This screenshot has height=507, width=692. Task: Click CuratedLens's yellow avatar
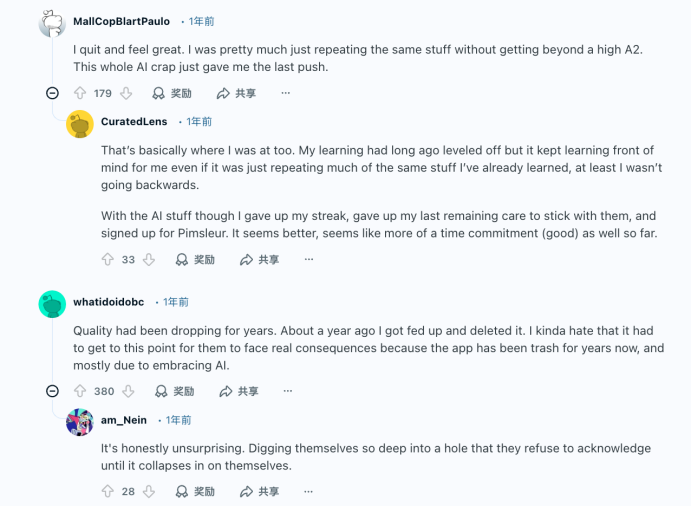[x=80, y=124]
